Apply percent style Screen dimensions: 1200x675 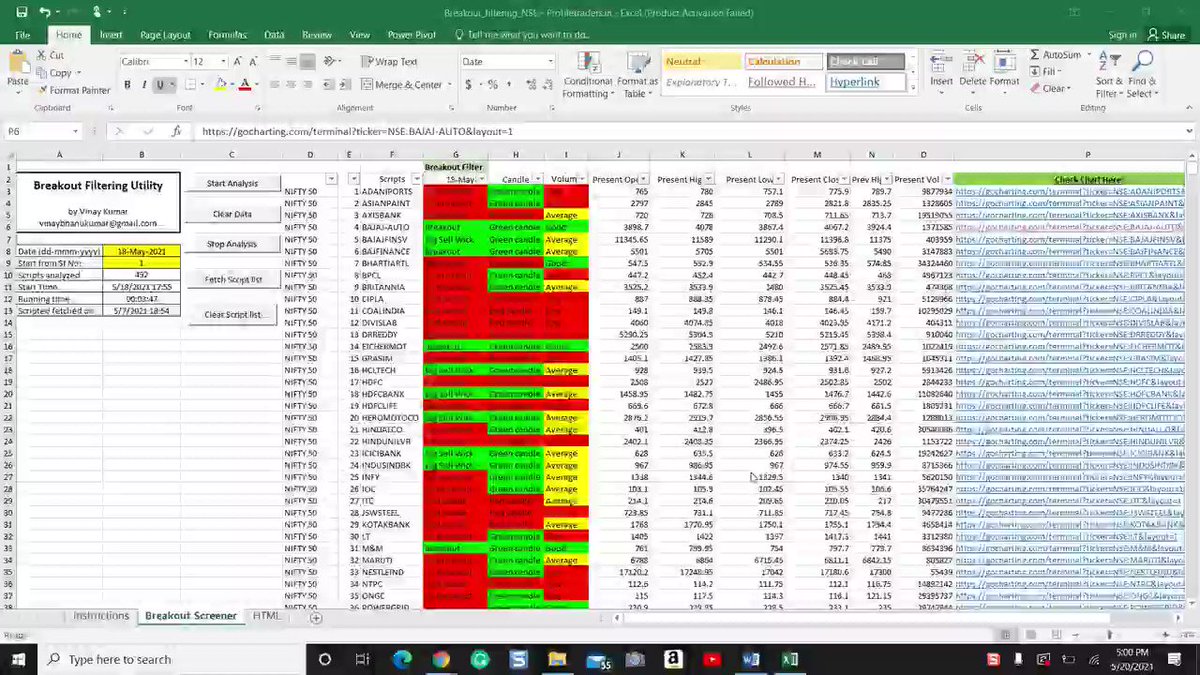(x=491, y=85)
